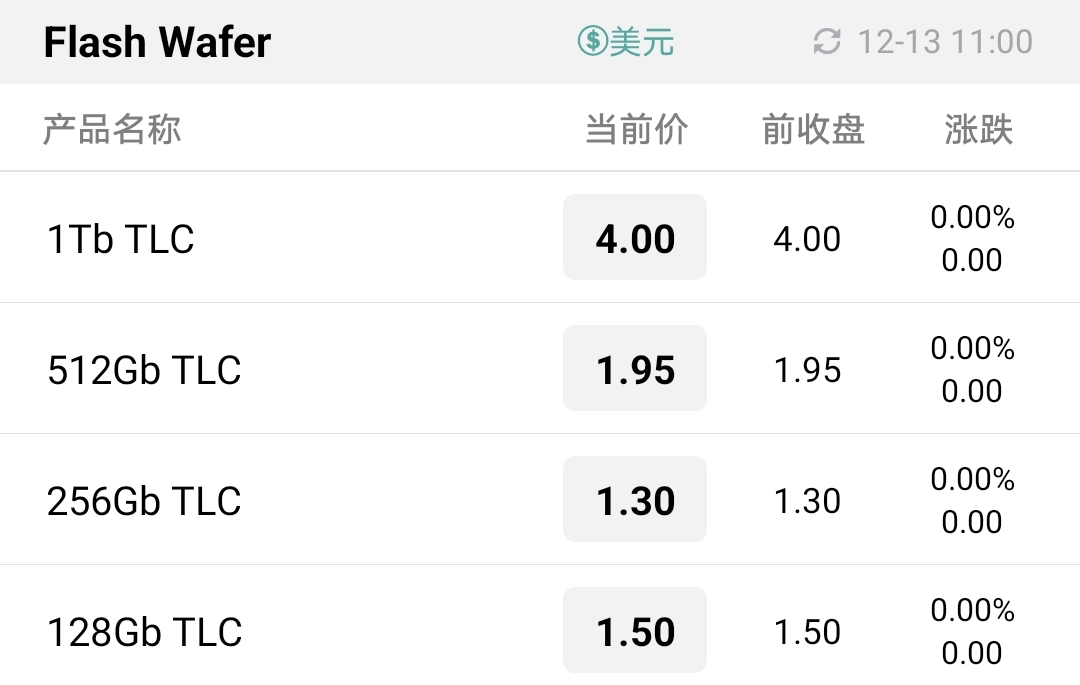Viewport: 1080px width, 685px height.
Task: Open the 512Gb TLC product row
Action: (540, 368)
